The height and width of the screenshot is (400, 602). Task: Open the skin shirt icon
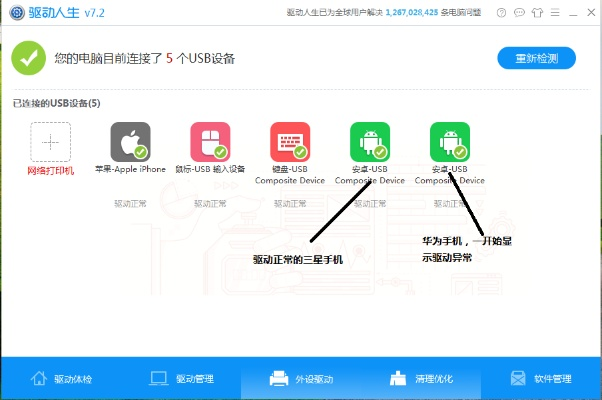click(537, 13)
